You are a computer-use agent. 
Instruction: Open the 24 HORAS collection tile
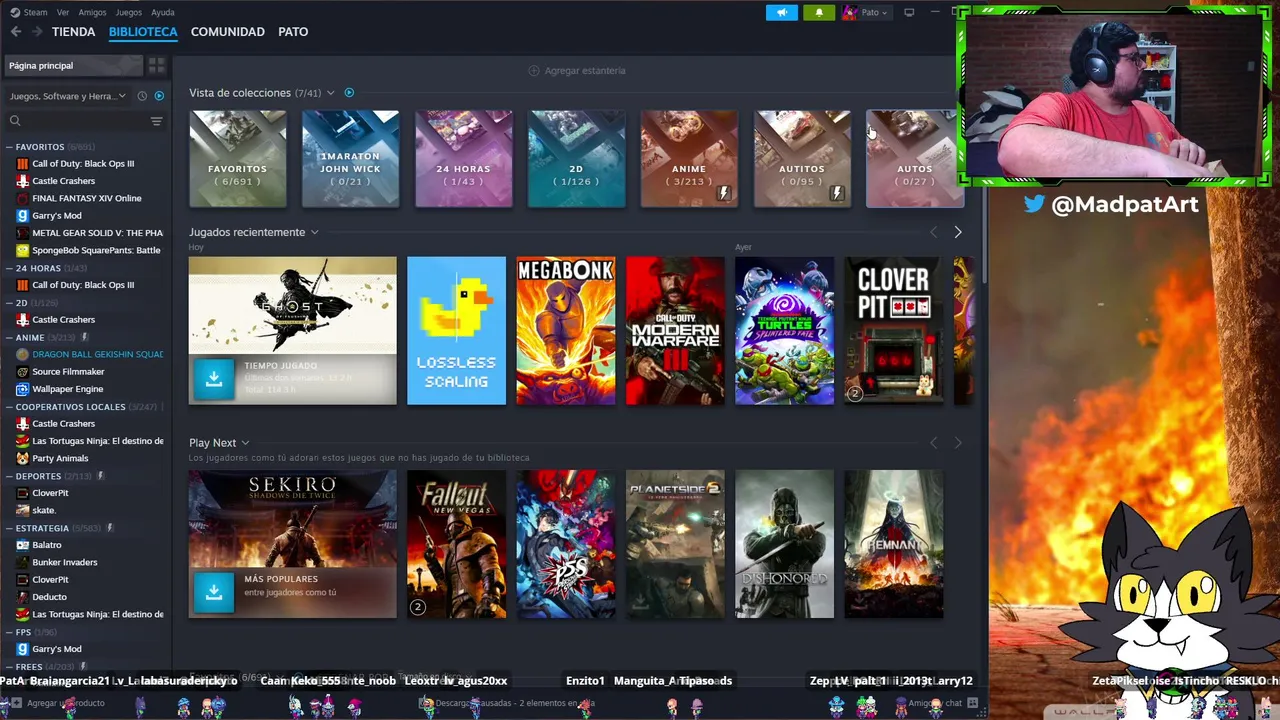464,159
